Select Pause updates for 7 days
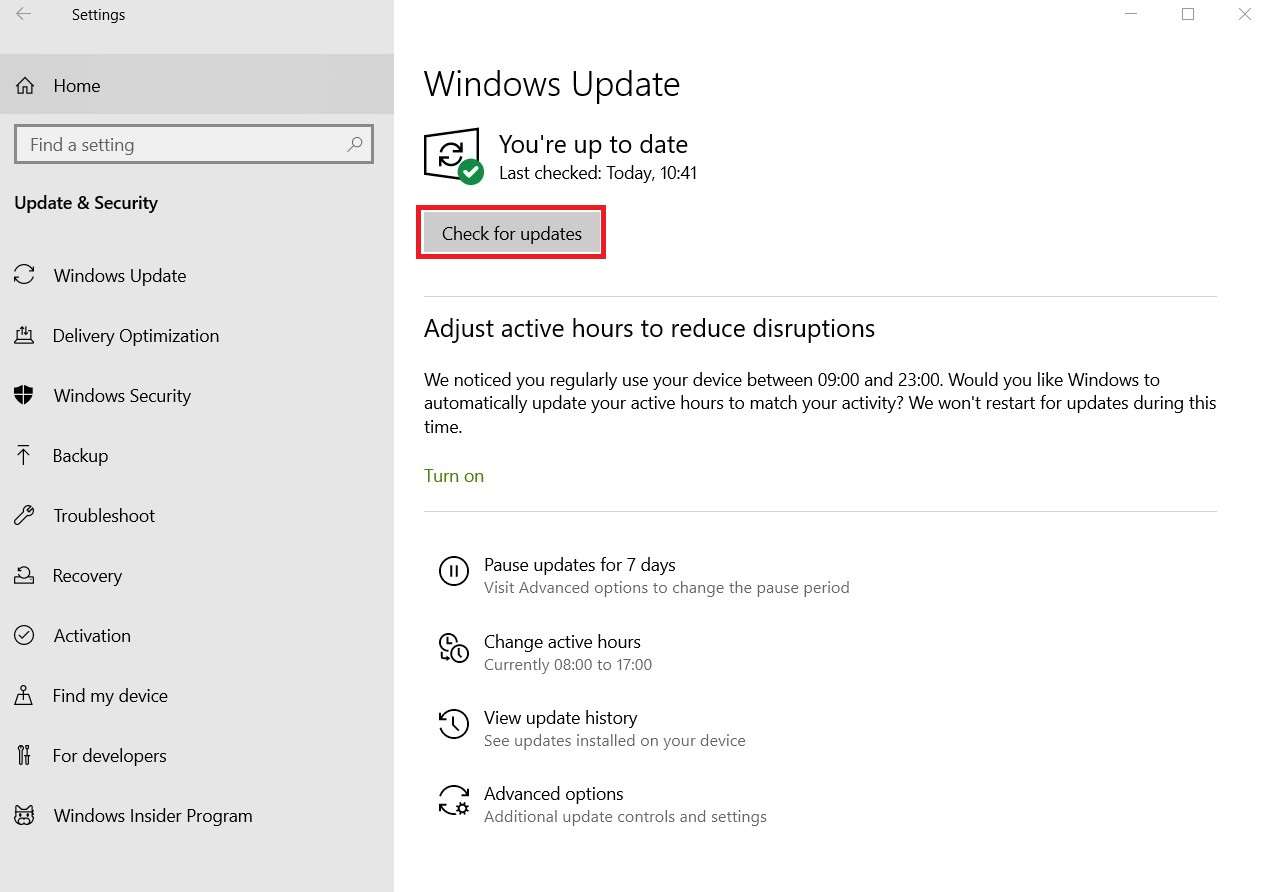This screenshot has height=892, width=1266. pyautogui.click(x=580, y=565)
